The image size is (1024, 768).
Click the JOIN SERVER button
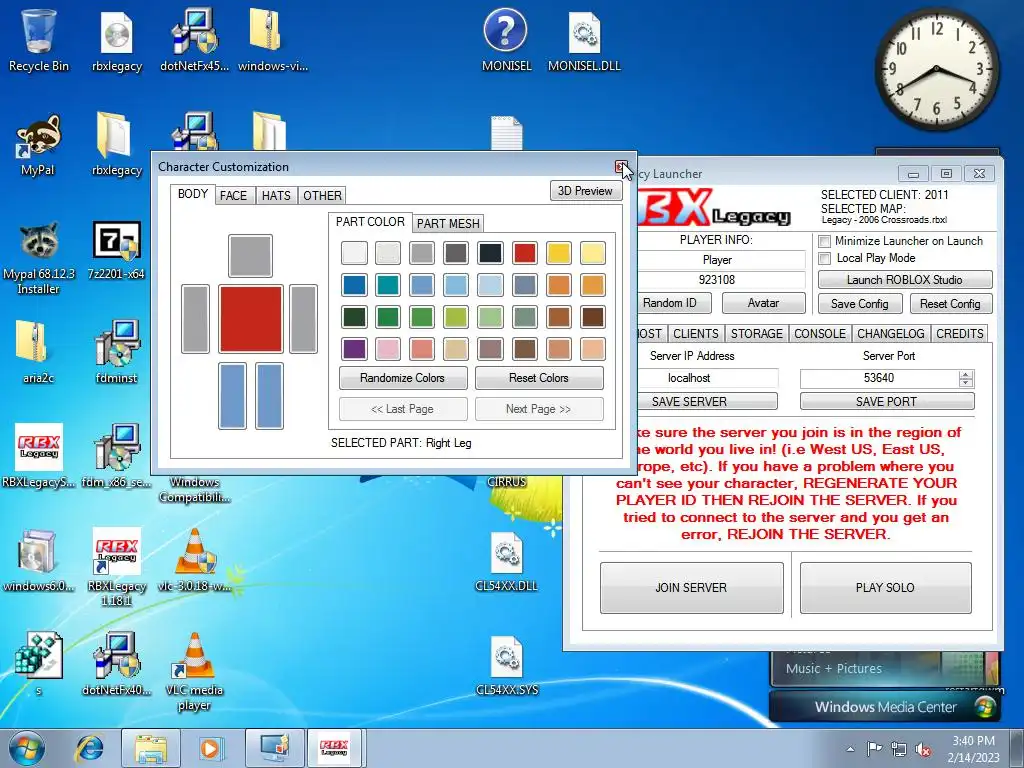tap(691, 588)
